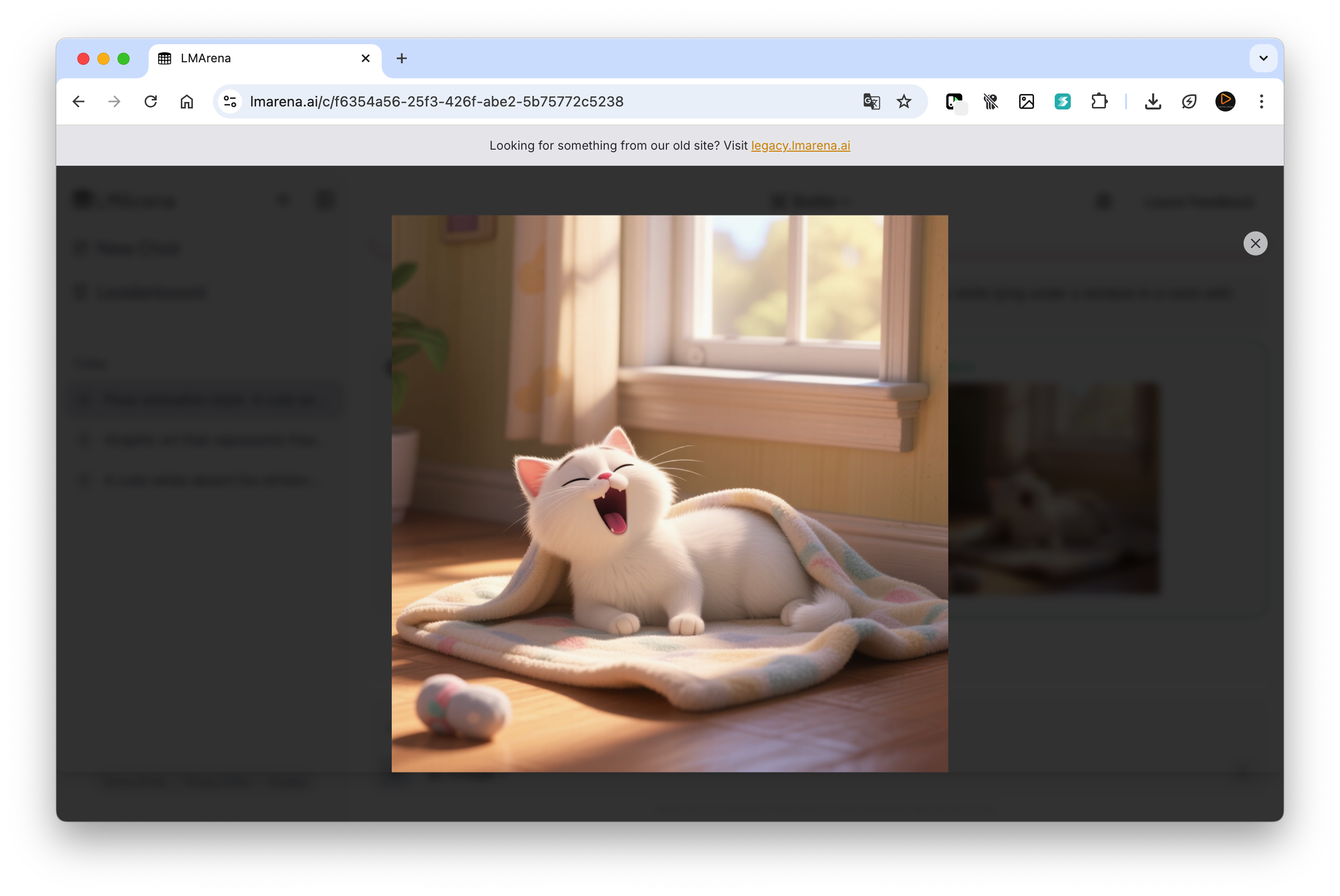Open the Extensions puzzle-piece menu
The width and height of the screenshot is (1340, 896).
point(1099,102)
